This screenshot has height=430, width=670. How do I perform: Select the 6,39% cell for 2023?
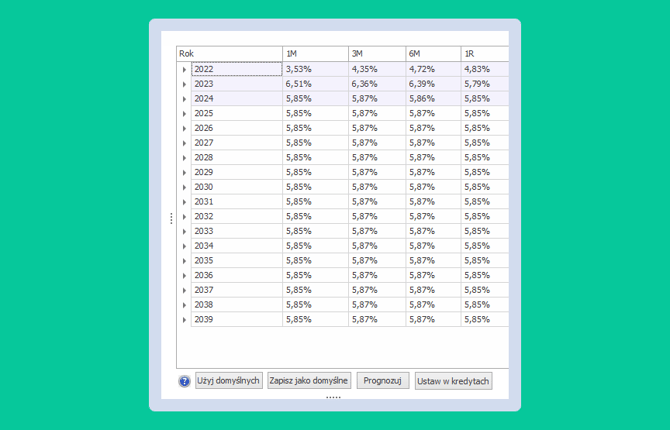(x=433, y=84)
